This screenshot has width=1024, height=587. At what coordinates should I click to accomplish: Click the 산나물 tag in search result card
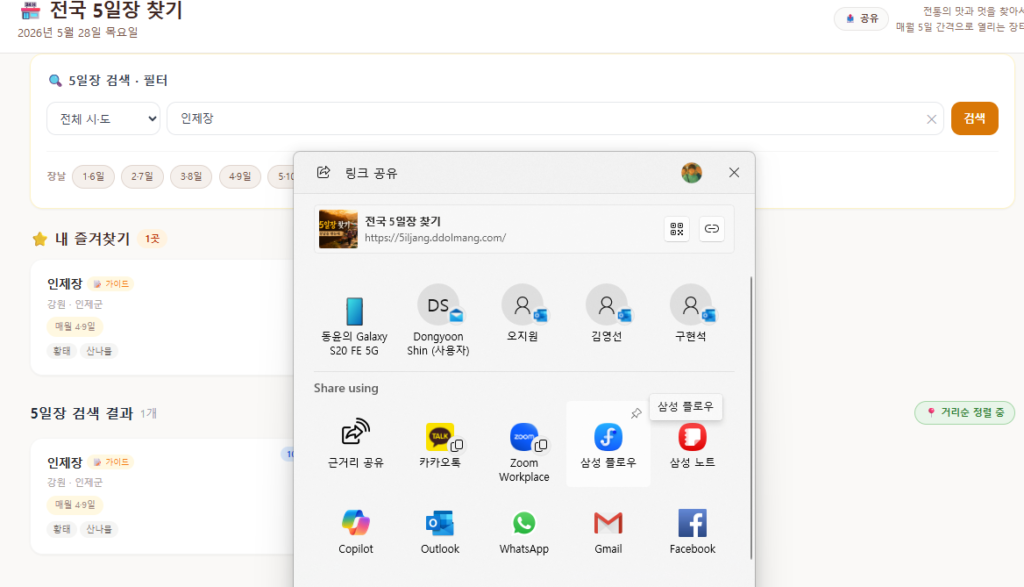click(x=99, y=529)
